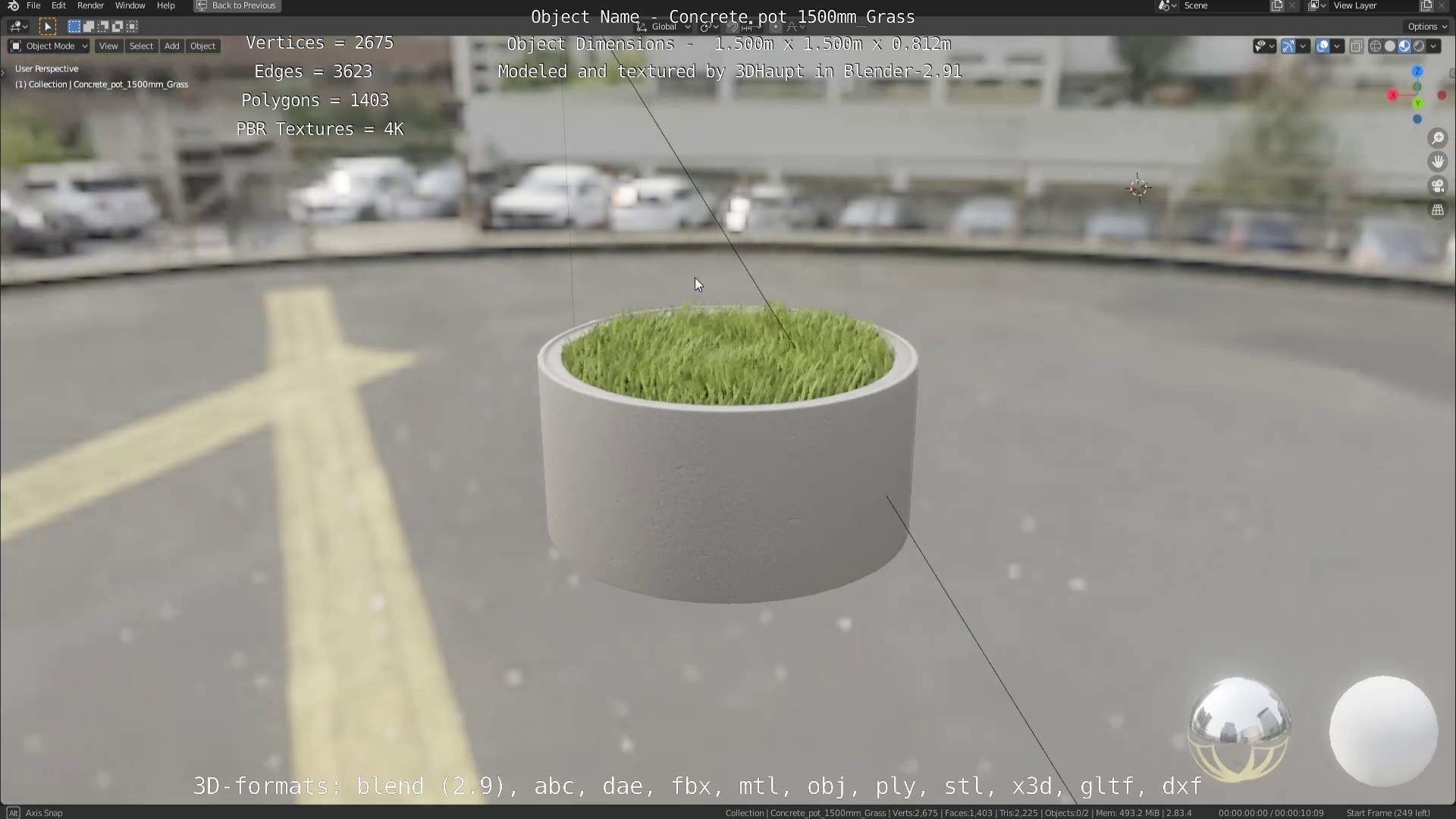Click the Z axis on navigation gizmo
Screen dimensions: 1456x819
[1417, 71]
